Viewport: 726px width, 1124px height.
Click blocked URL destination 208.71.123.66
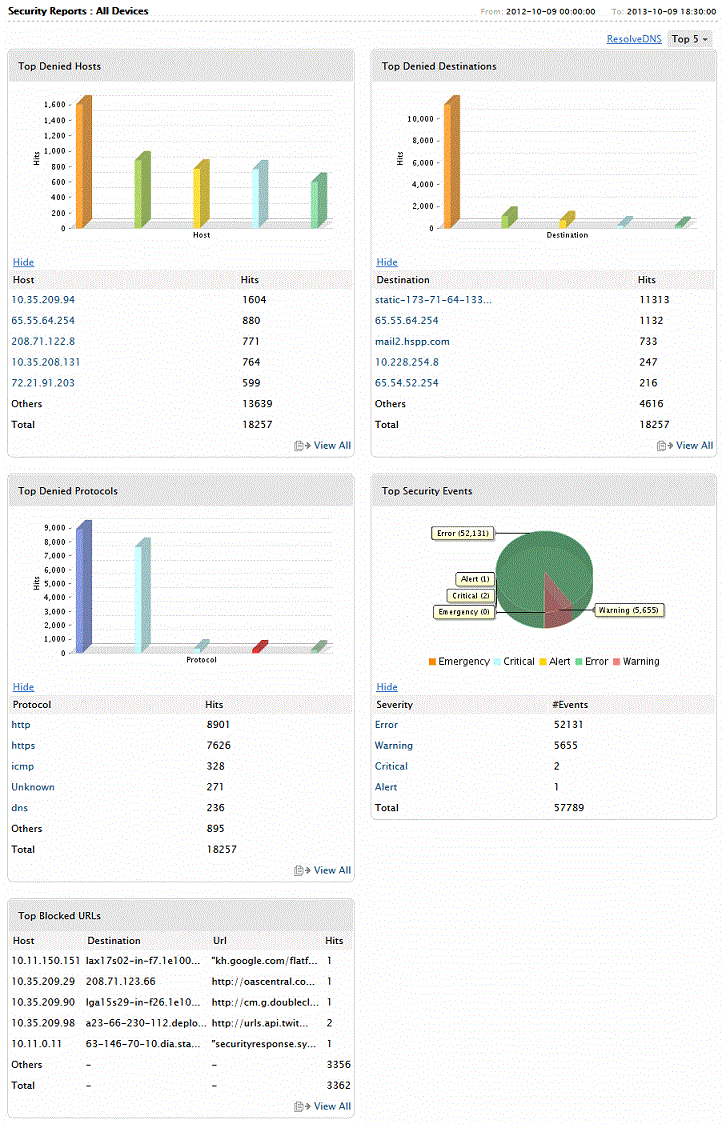click(x=120, y=981)
